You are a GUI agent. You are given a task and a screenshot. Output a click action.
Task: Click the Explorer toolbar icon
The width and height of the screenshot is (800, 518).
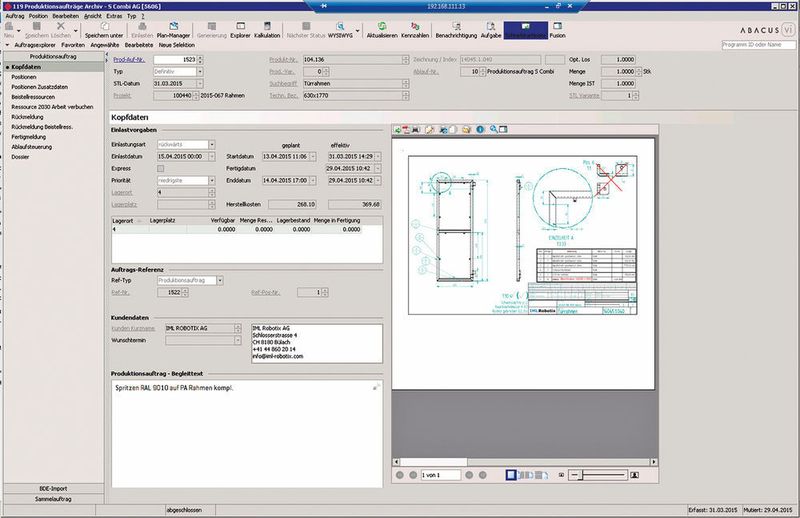(x=240, y=30)
